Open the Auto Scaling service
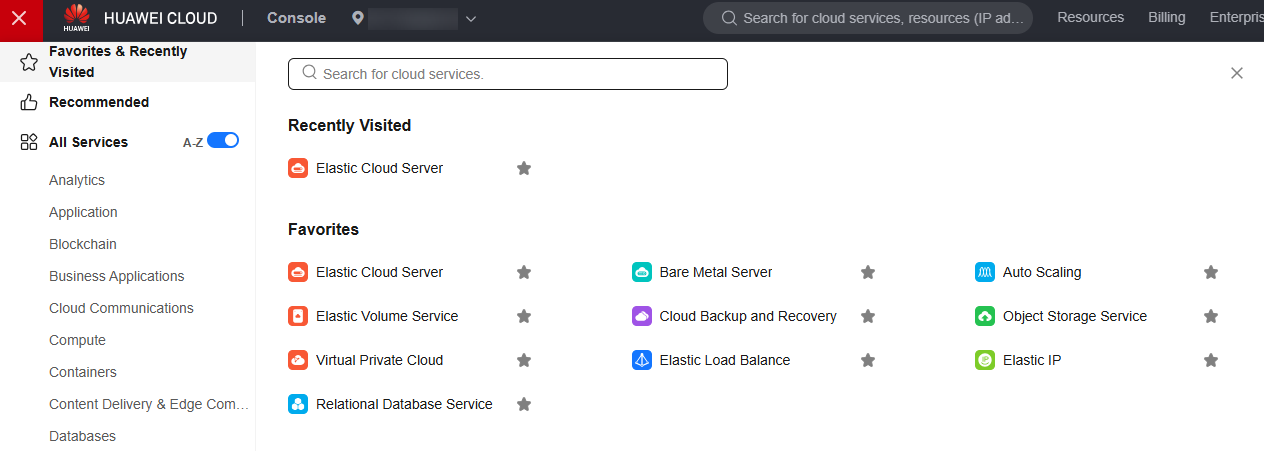Screen dimensions: 1264x451 (1042, 272)
